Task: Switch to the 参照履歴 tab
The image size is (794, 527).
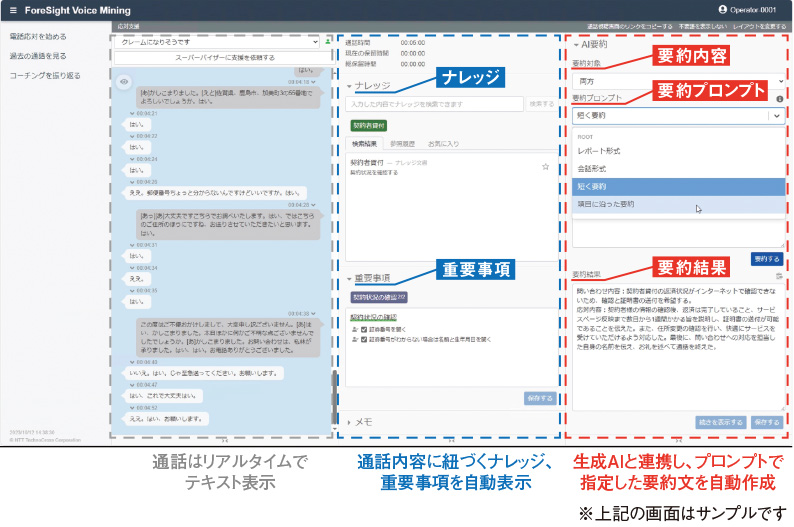Action: tap(403, 144)
